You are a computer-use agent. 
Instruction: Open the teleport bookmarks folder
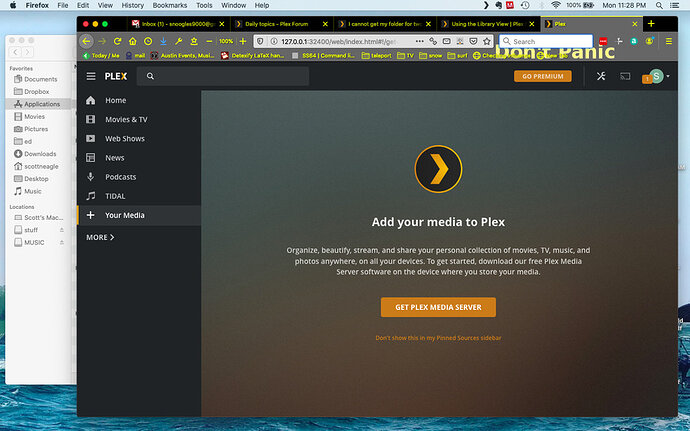pos(376,55)
